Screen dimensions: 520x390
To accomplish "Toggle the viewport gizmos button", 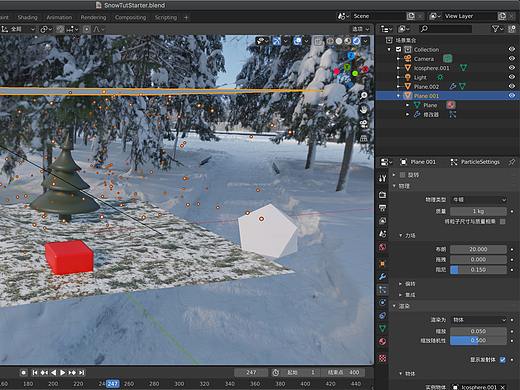I will tap(277, 41).
